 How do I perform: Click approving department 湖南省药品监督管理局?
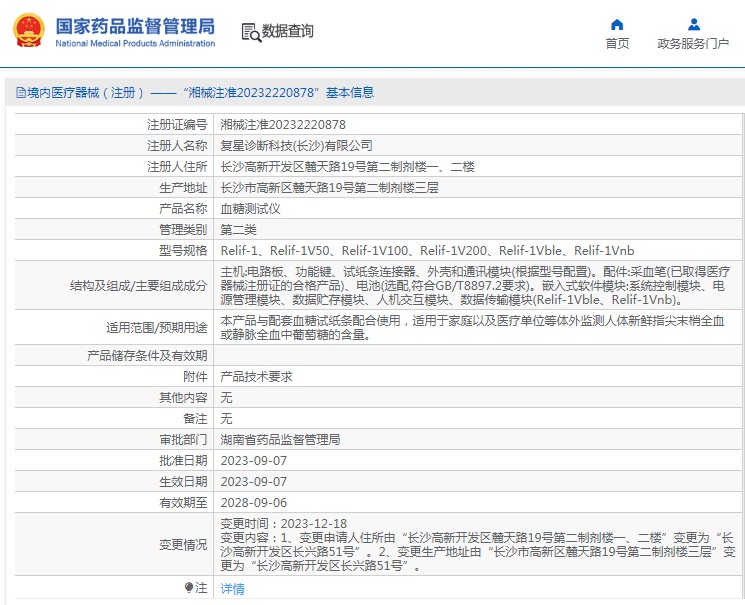(x=280, y=439)
